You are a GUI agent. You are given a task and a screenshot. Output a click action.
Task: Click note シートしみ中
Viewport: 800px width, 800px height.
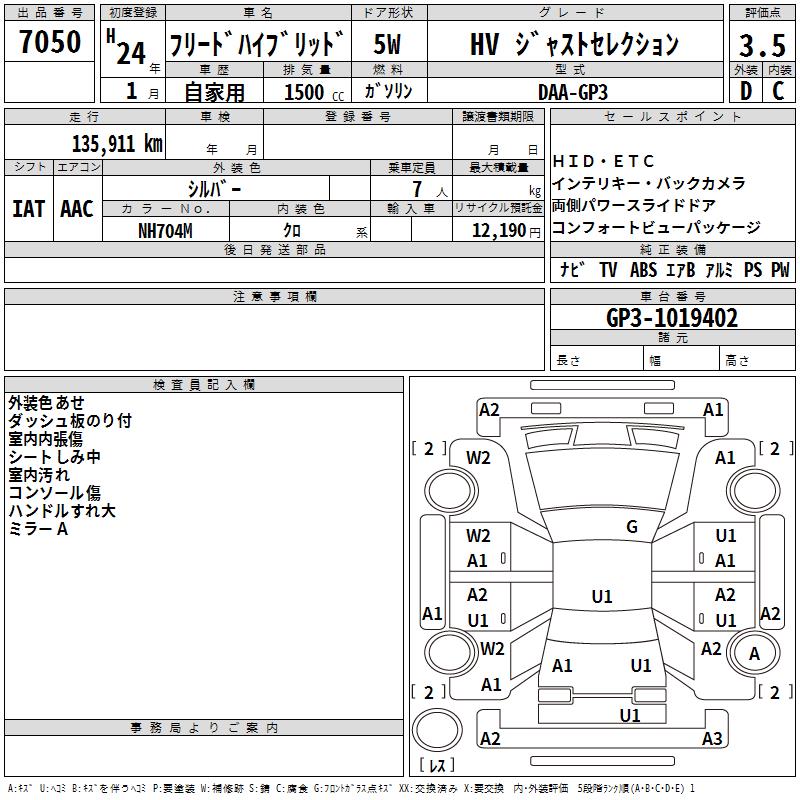[x=54, y=457]
